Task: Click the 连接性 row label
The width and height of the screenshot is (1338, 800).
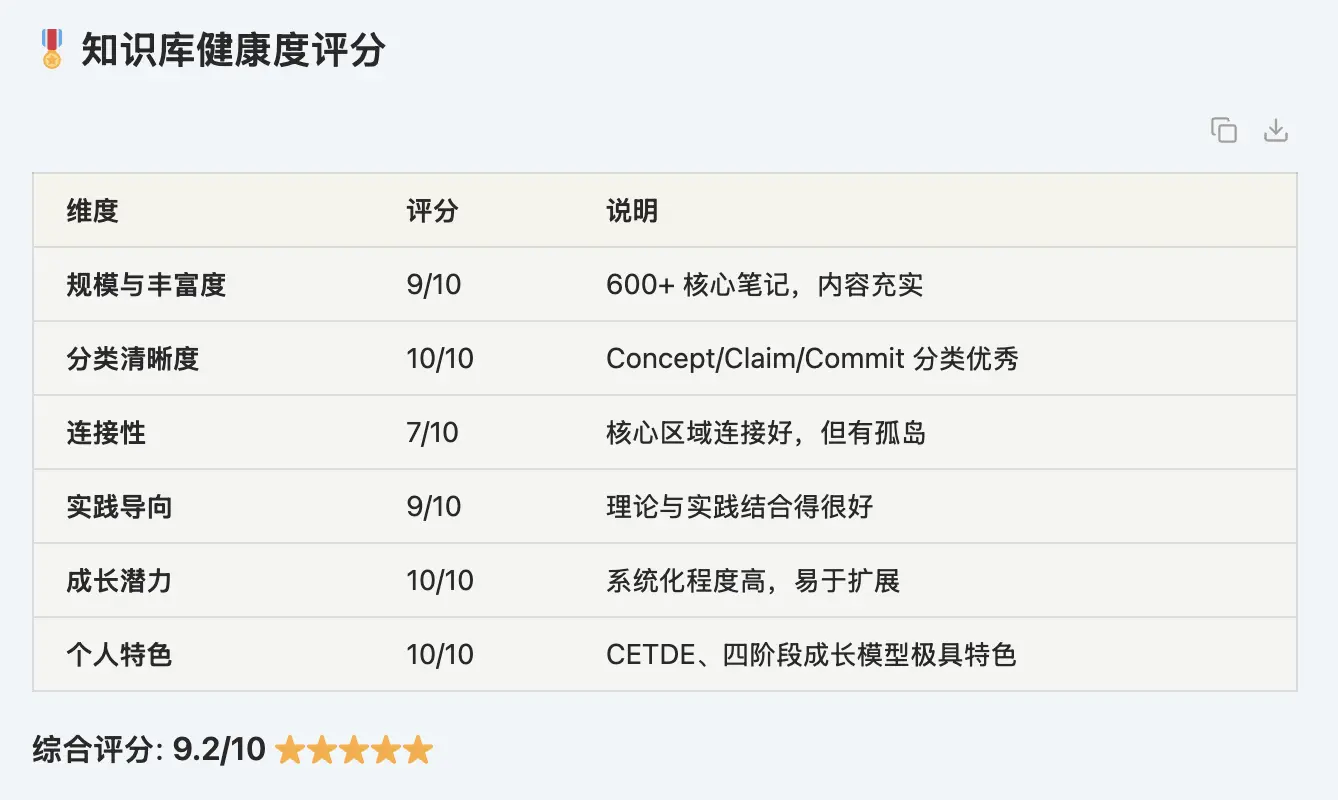Action: (106, 433)
